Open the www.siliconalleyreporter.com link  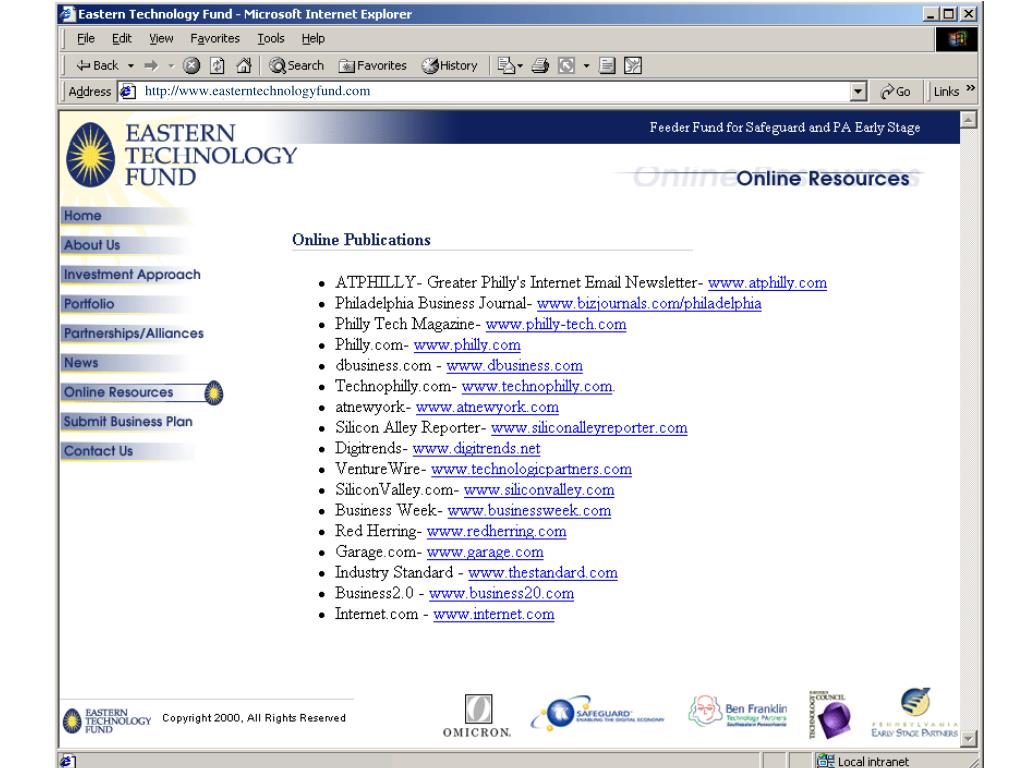[589, 428]
